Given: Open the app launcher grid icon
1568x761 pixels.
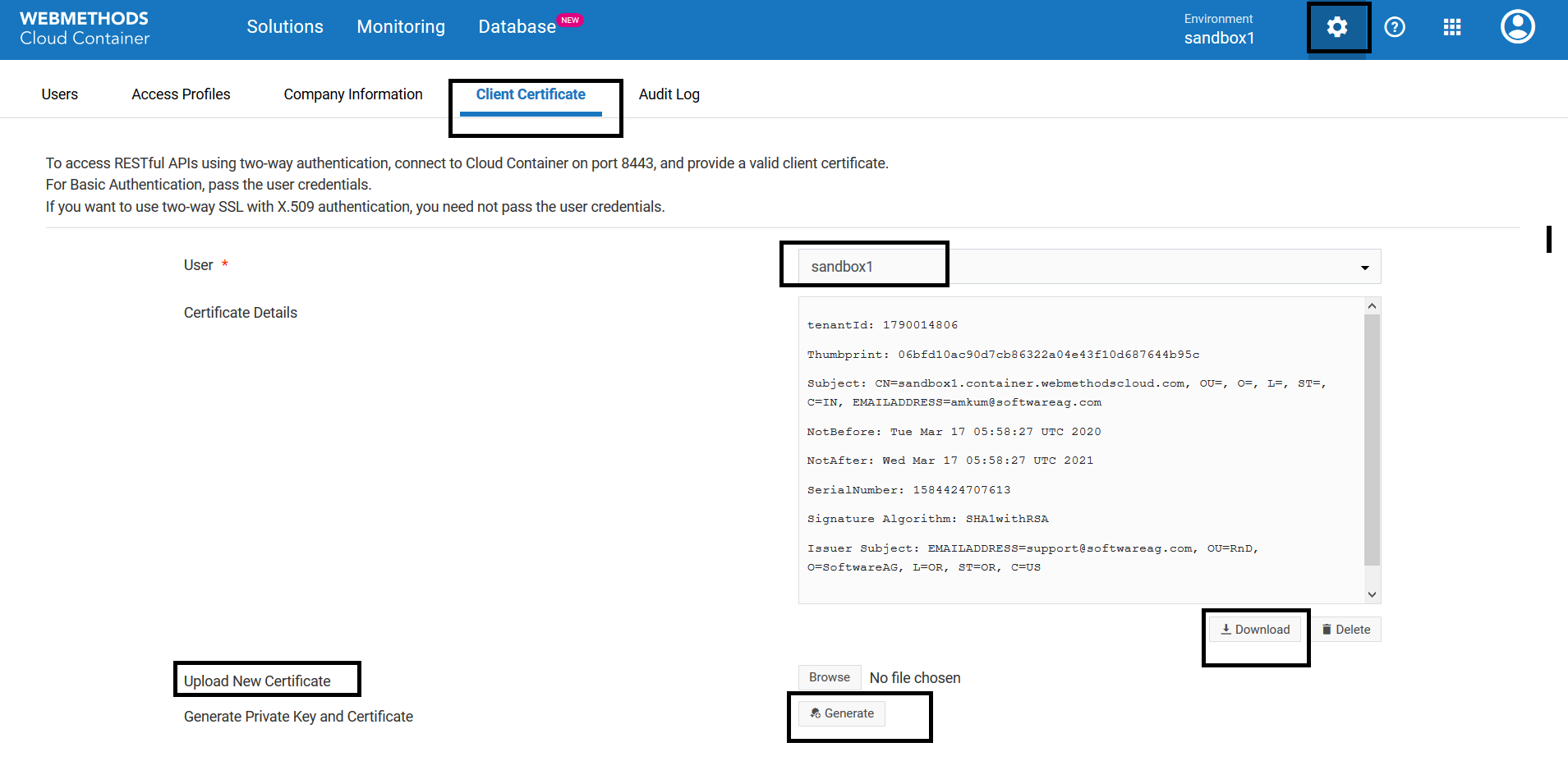Looking at the screenshot, I should [1452, 27].
